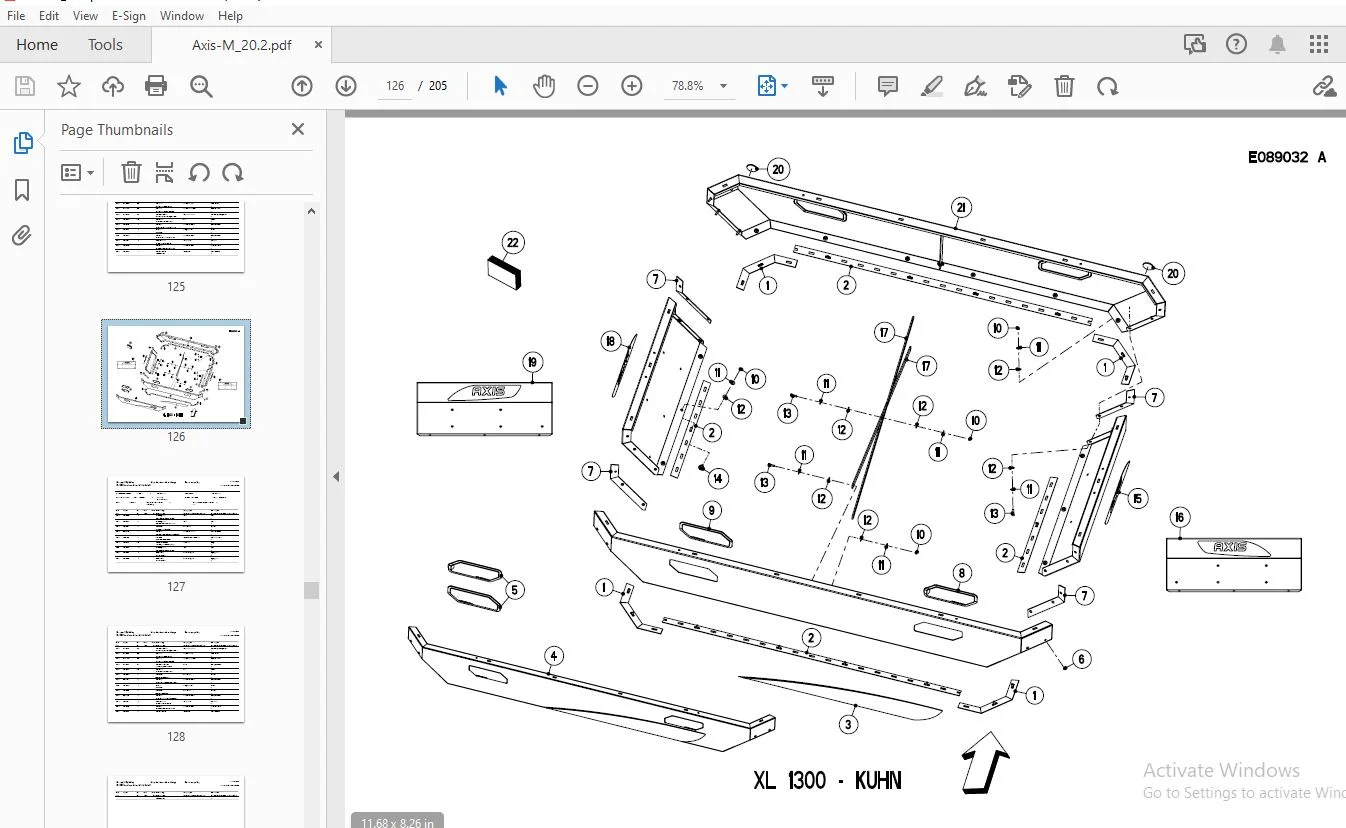Upload file to cloud icon

[x=113, y=86]
